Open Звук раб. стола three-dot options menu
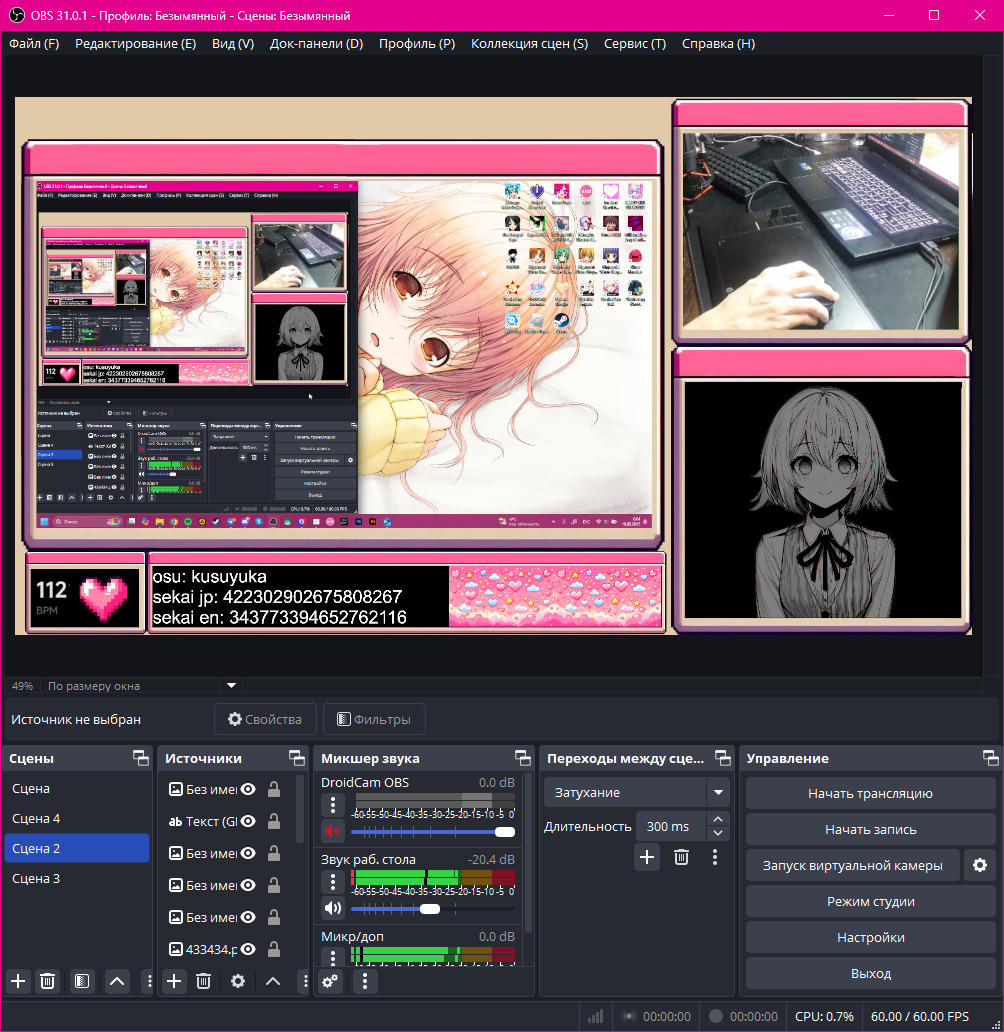Screen dimensions: 1004x1032 click(x=333, y=881)
